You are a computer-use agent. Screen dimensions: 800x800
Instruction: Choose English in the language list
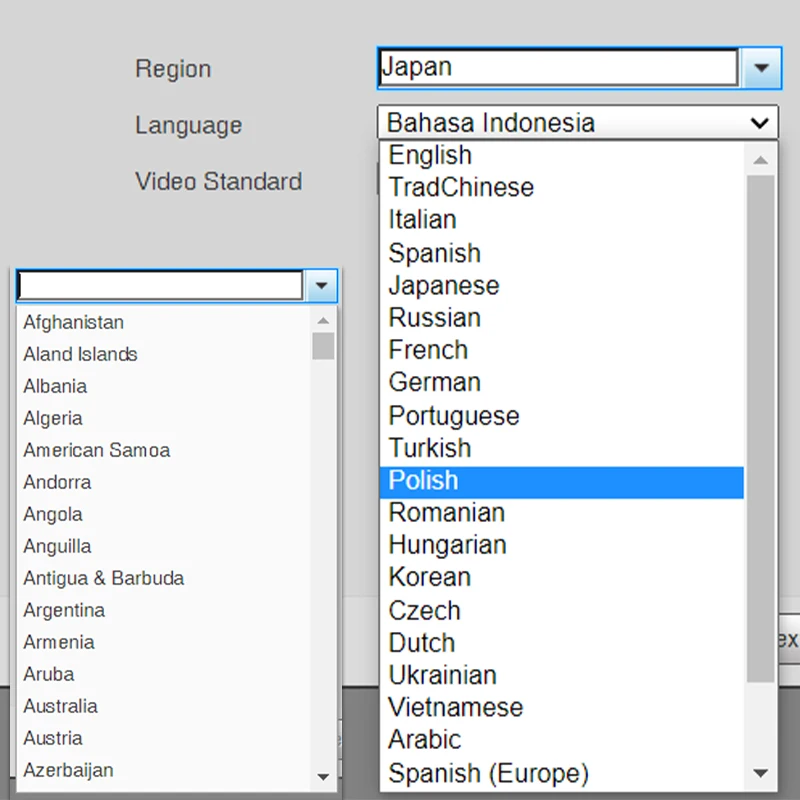point(561,156)
